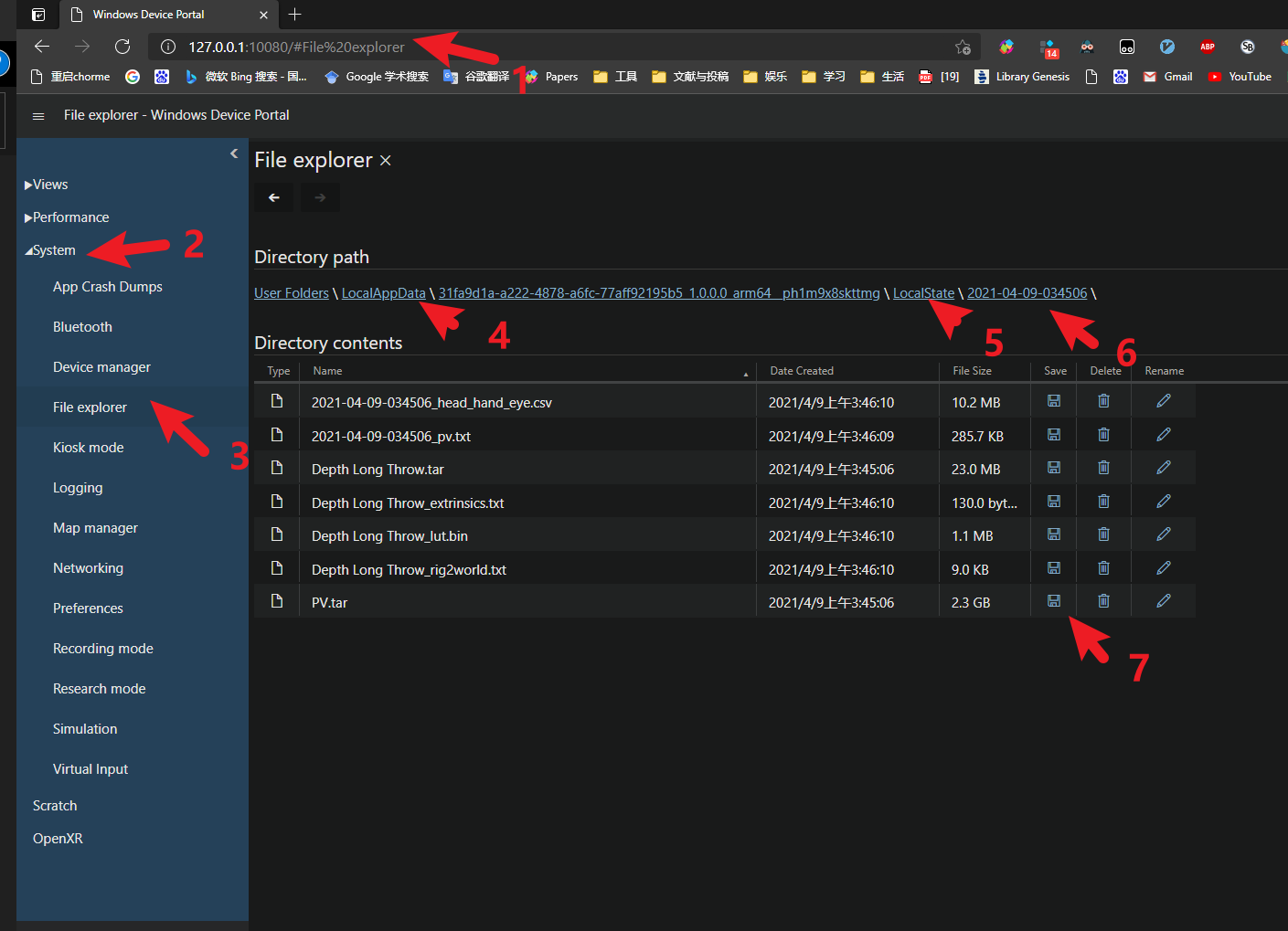Collapse the System section

pos(50,250)
